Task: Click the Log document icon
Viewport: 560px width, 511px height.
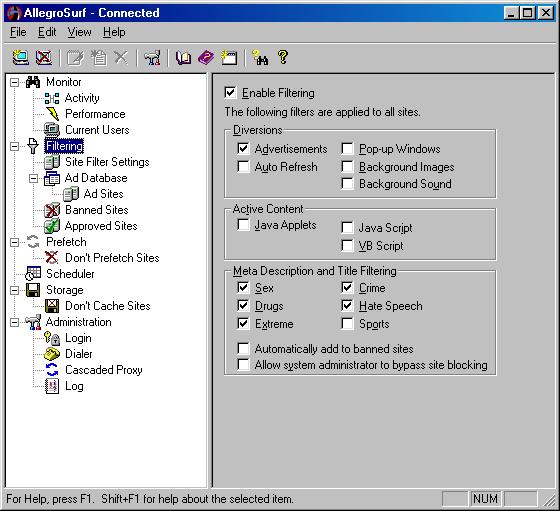Action: click(52, 386)
